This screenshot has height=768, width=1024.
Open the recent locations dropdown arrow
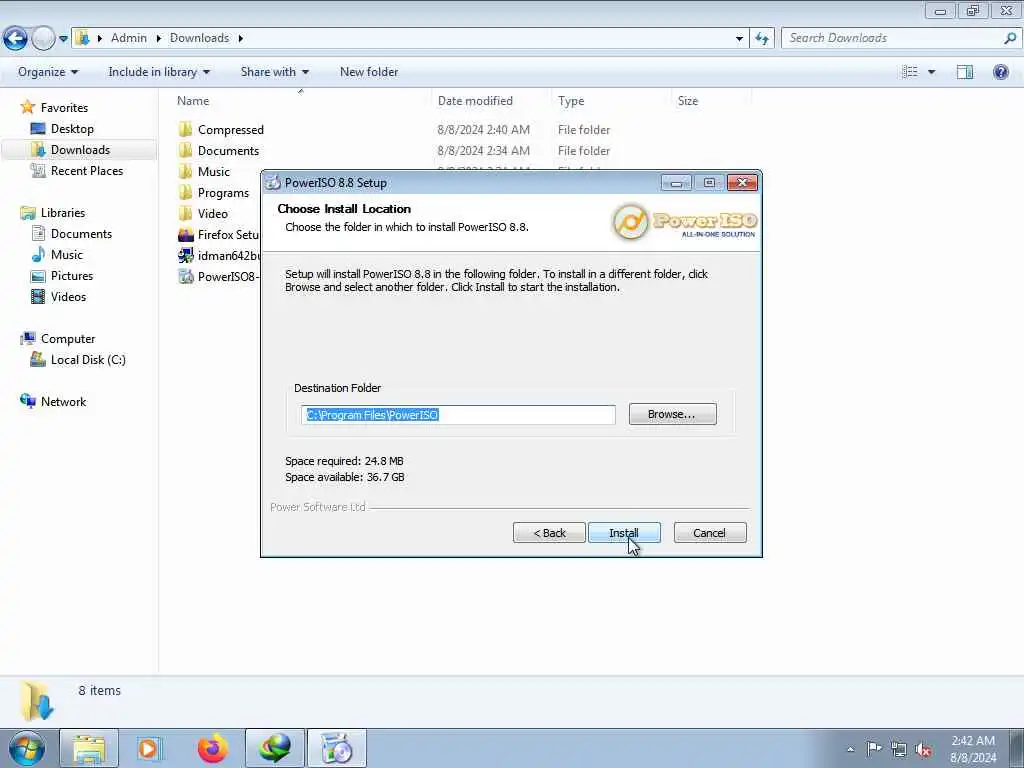point(63,39)
